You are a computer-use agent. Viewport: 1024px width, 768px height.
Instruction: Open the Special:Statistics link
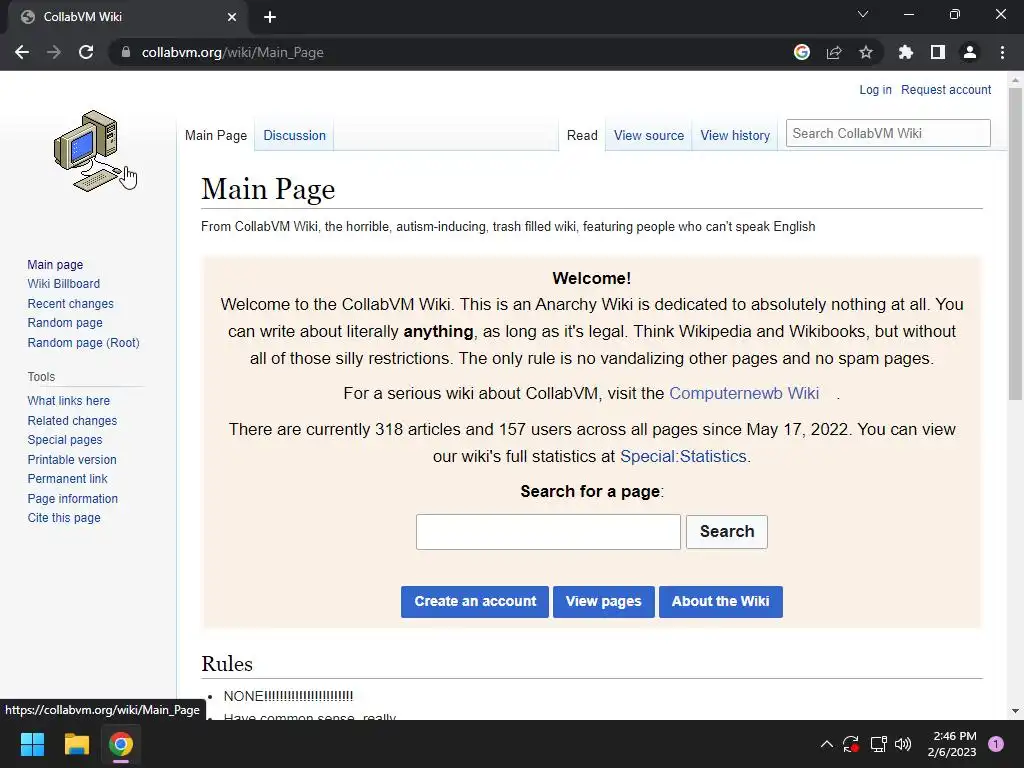tap(683, 456)
